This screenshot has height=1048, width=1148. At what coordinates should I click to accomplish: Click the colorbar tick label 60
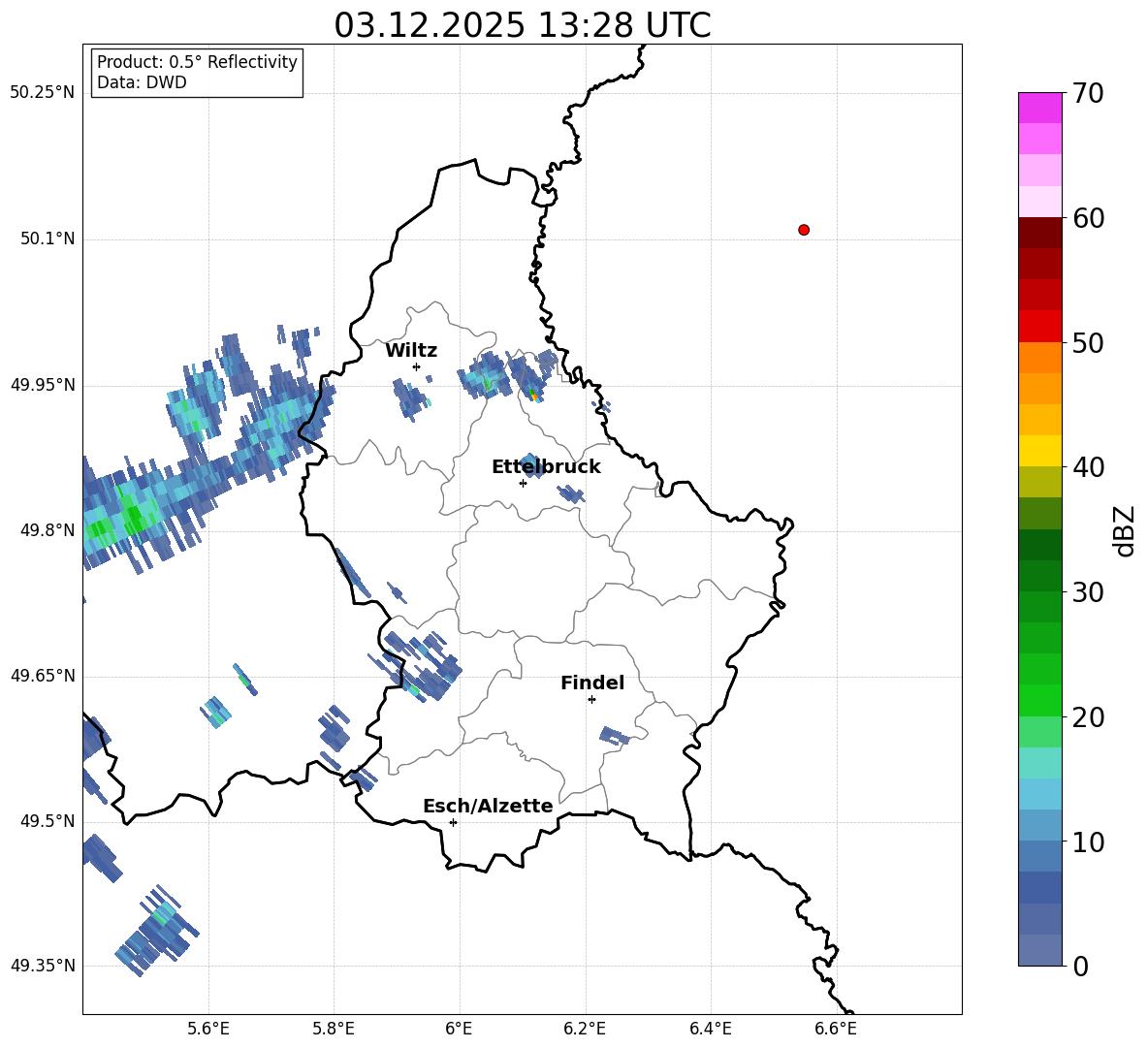(x=1088, y=218)
